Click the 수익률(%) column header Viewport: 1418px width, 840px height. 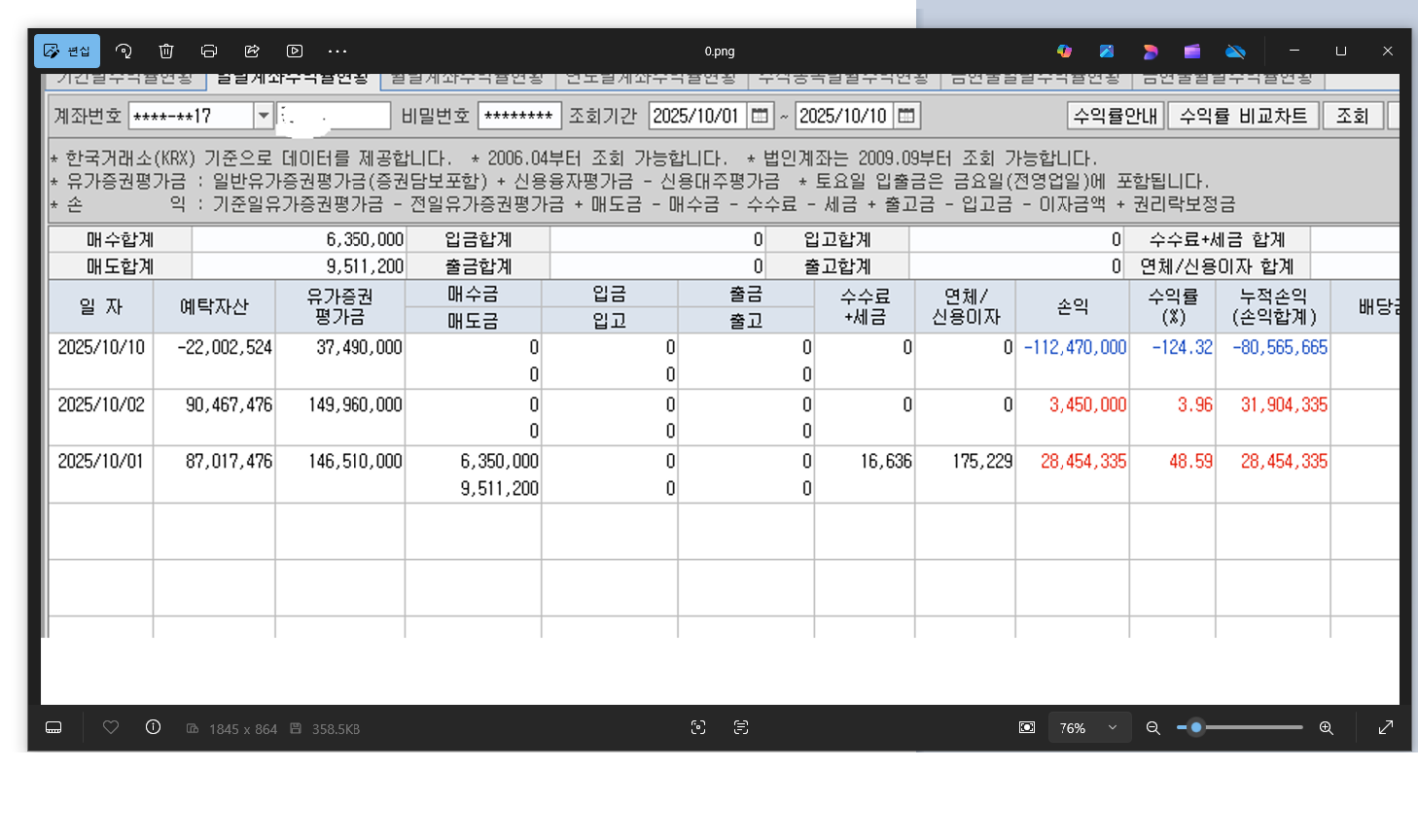point(1173,306)
